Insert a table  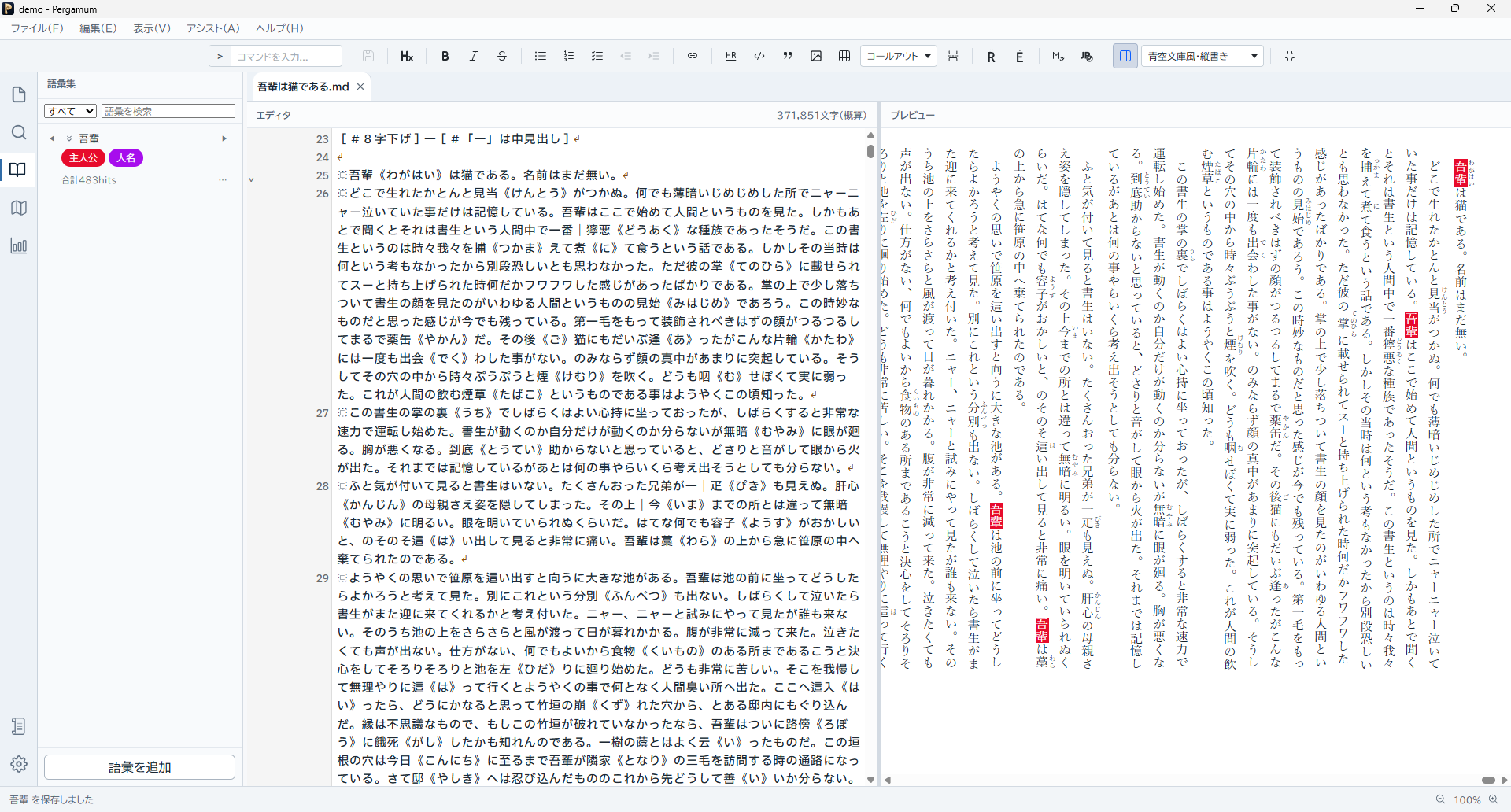844,56
